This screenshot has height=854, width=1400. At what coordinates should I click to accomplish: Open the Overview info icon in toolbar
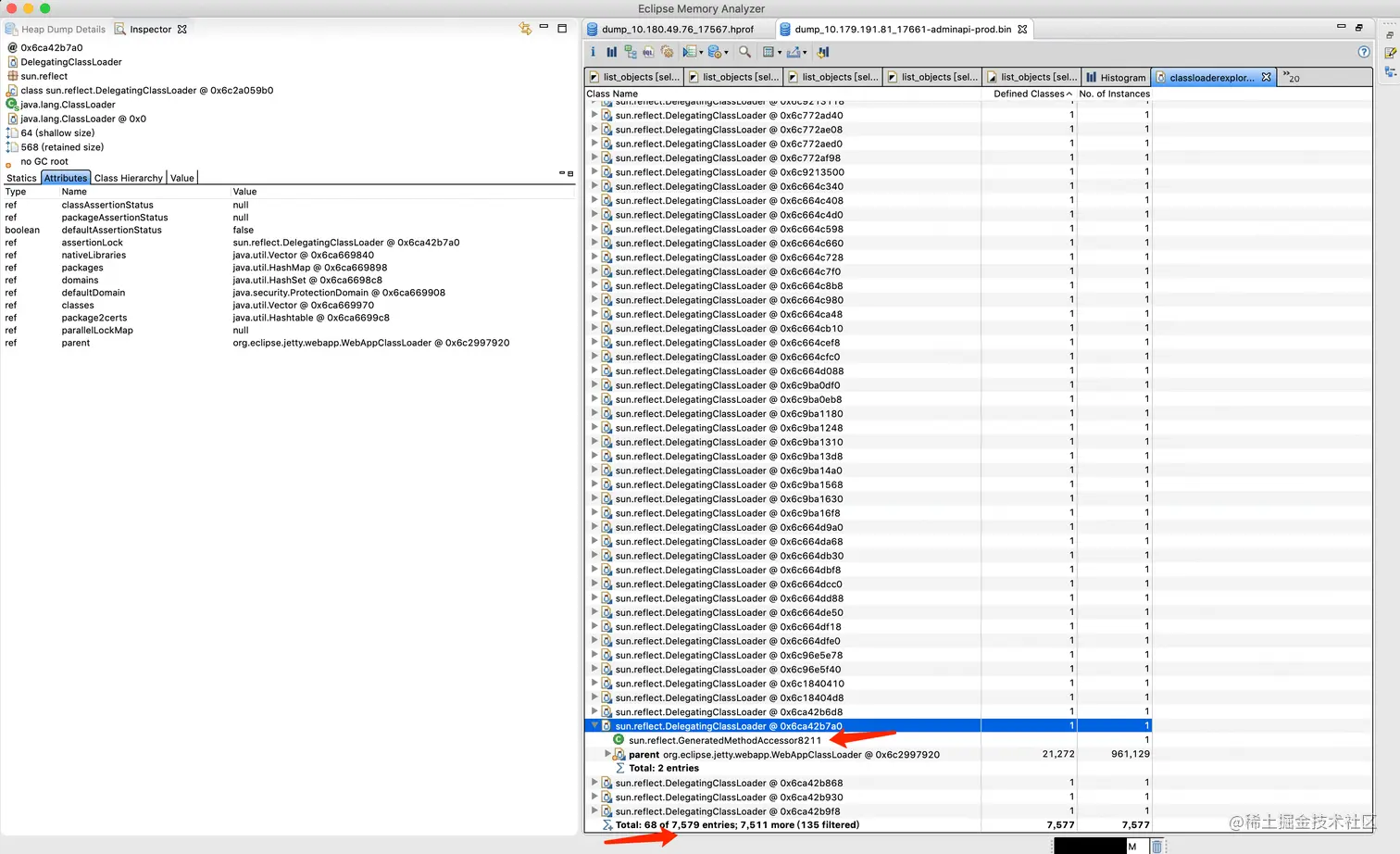pyautogui.click(x=594, y=52)
